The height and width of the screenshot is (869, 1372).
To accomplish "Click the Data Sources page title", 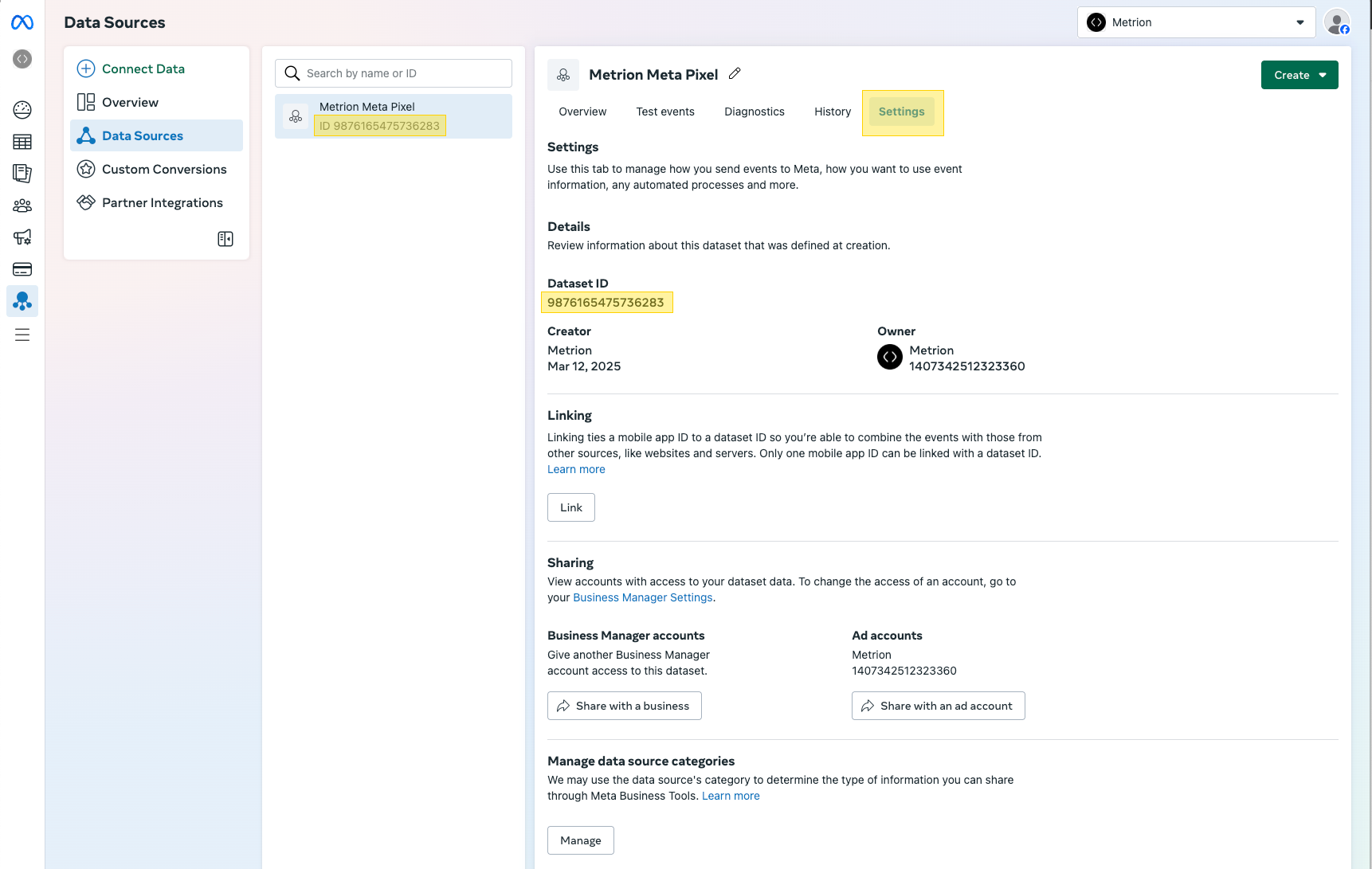I will pos(115,22).
